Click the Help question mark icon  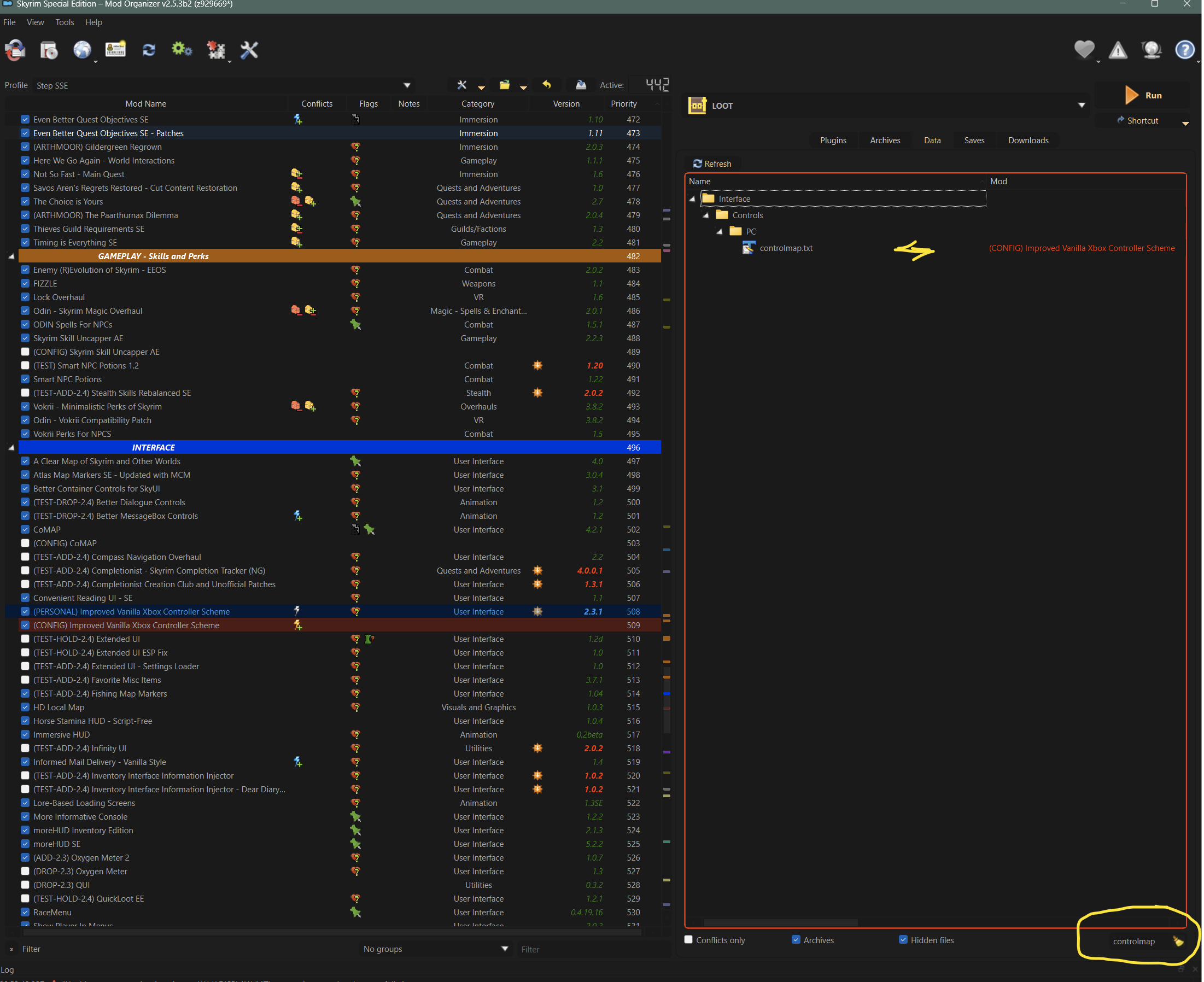tap(1184, 50)
